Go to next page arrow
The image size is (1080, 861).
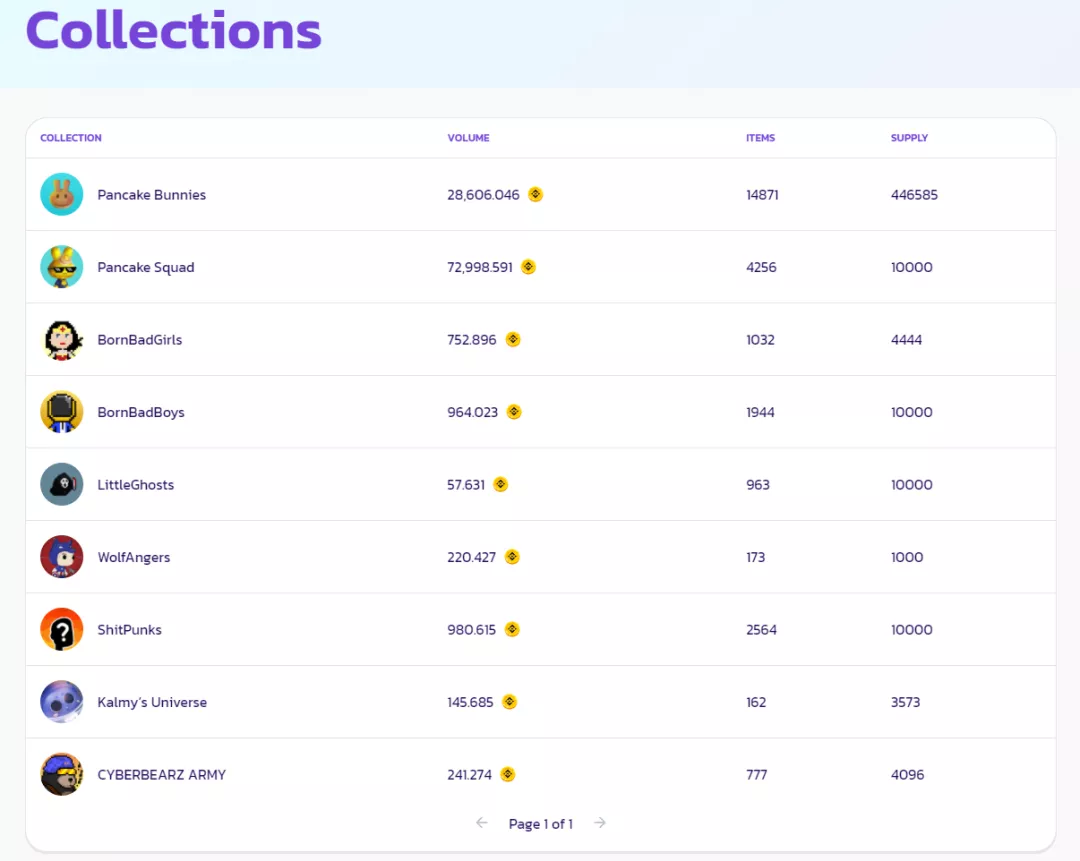pos(600,823)
